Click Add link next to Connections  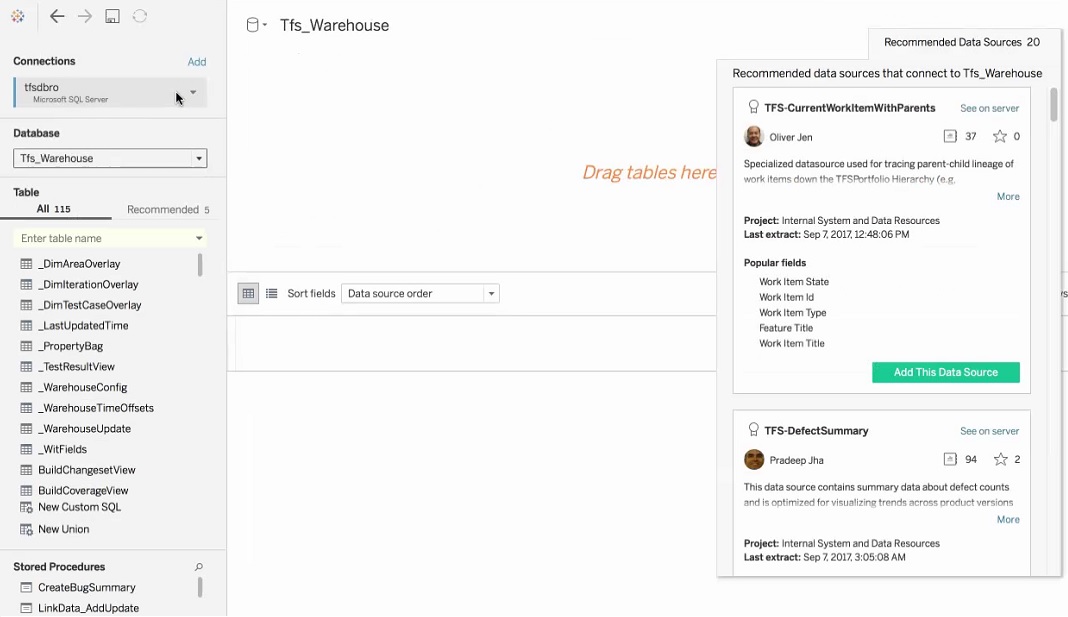click(197, 62)
